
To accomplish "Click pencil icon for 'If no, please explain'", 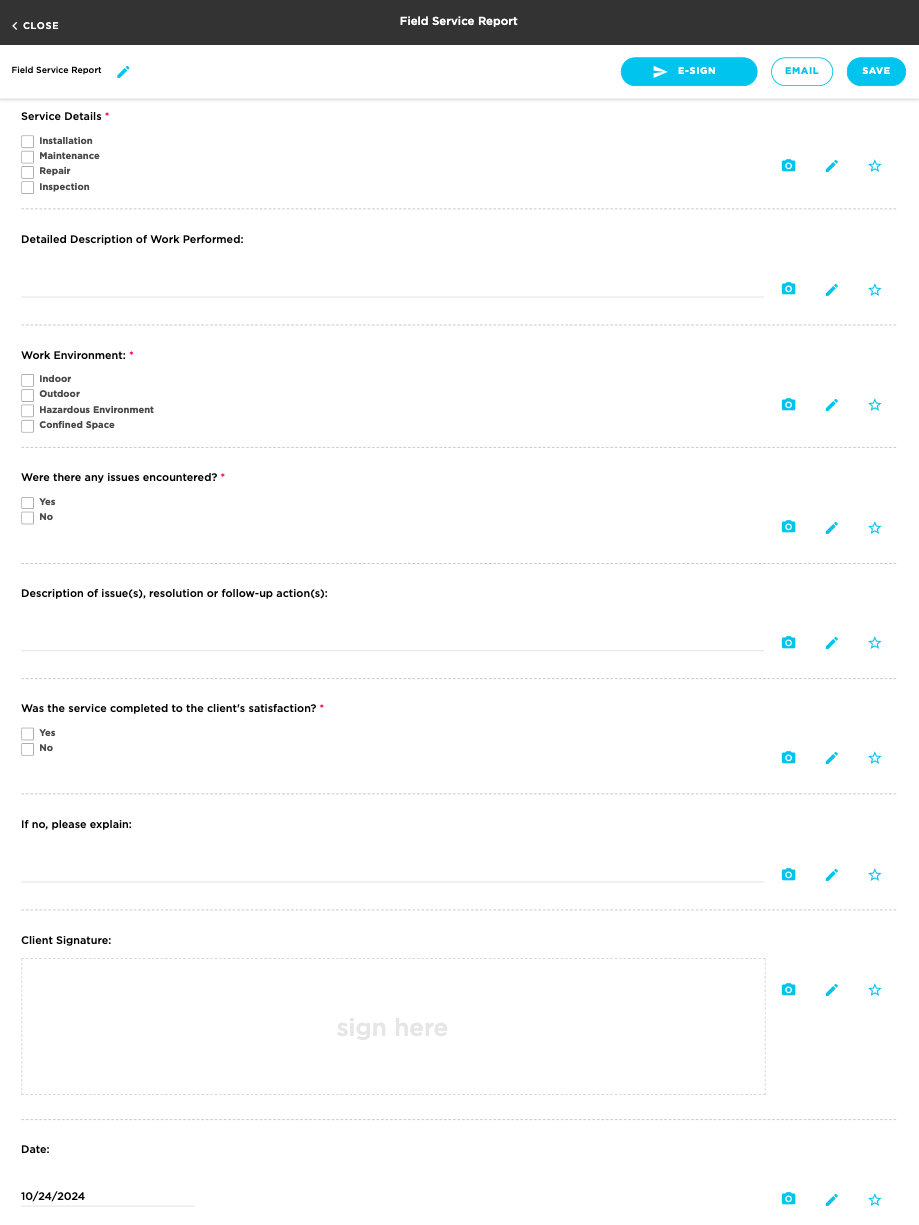I will [831, 875].
